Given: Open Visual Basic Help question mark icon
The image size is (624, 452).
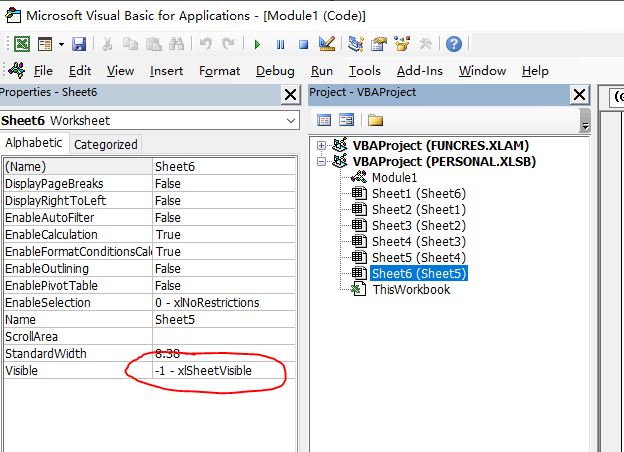Looking at the screenshot, I should point(454,44).
